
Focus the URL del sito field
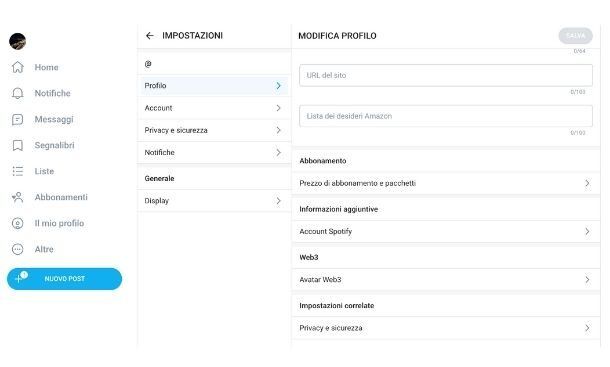click(446, 76)
